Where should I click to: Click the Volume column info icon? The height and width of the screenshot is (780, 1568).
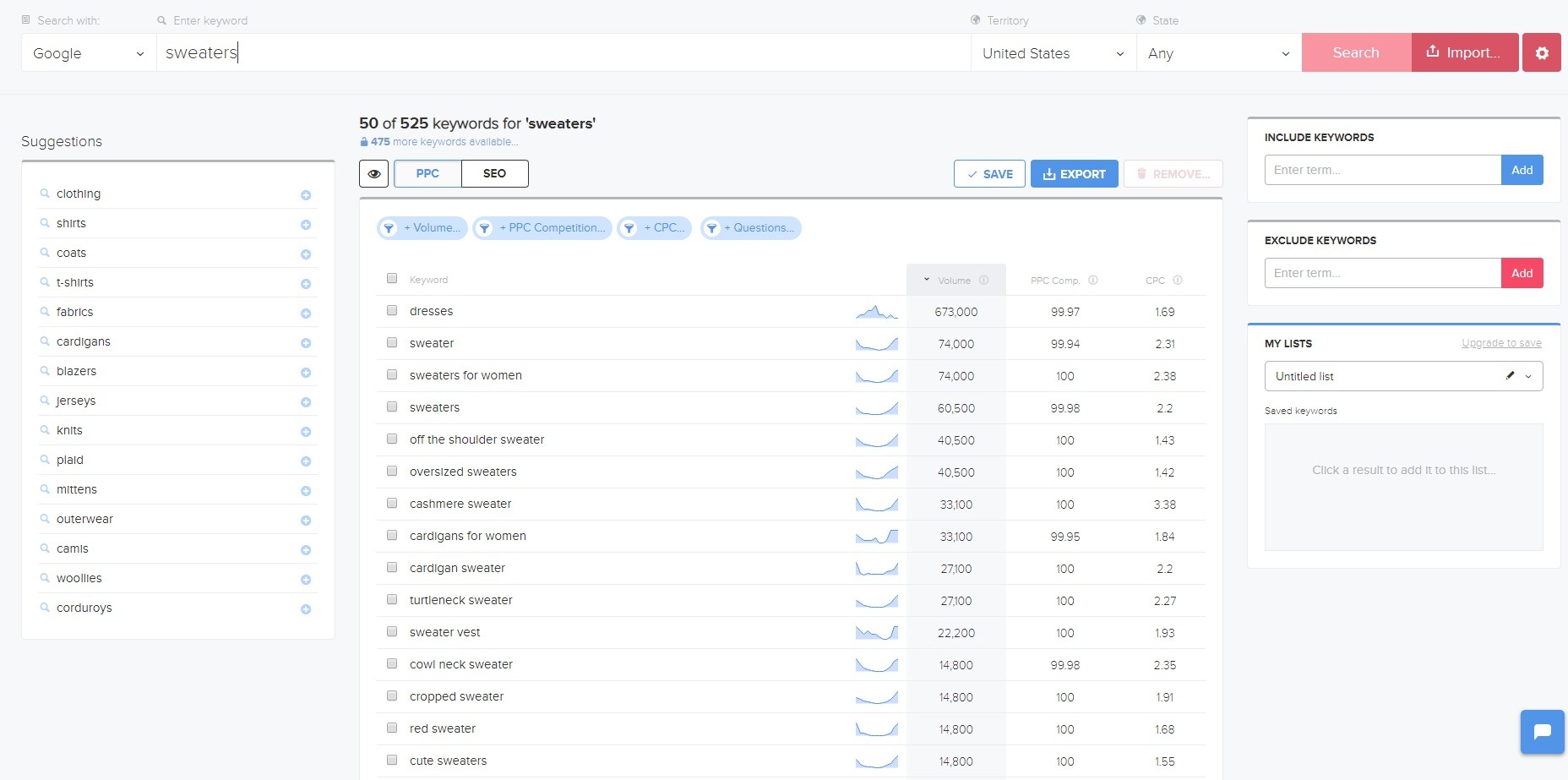click(x=983, y=280)
